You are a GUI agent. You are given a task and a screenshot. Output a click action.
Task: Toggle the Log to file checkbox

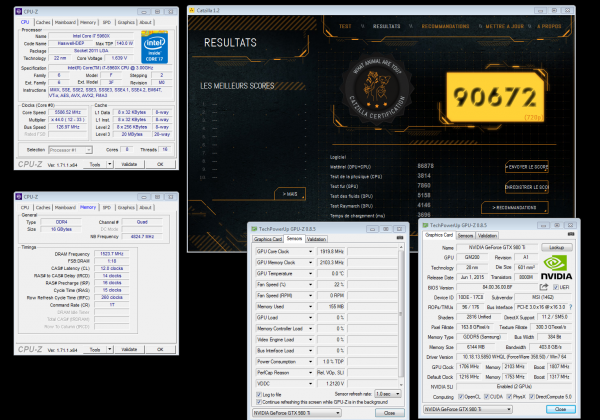click(259, 394)
